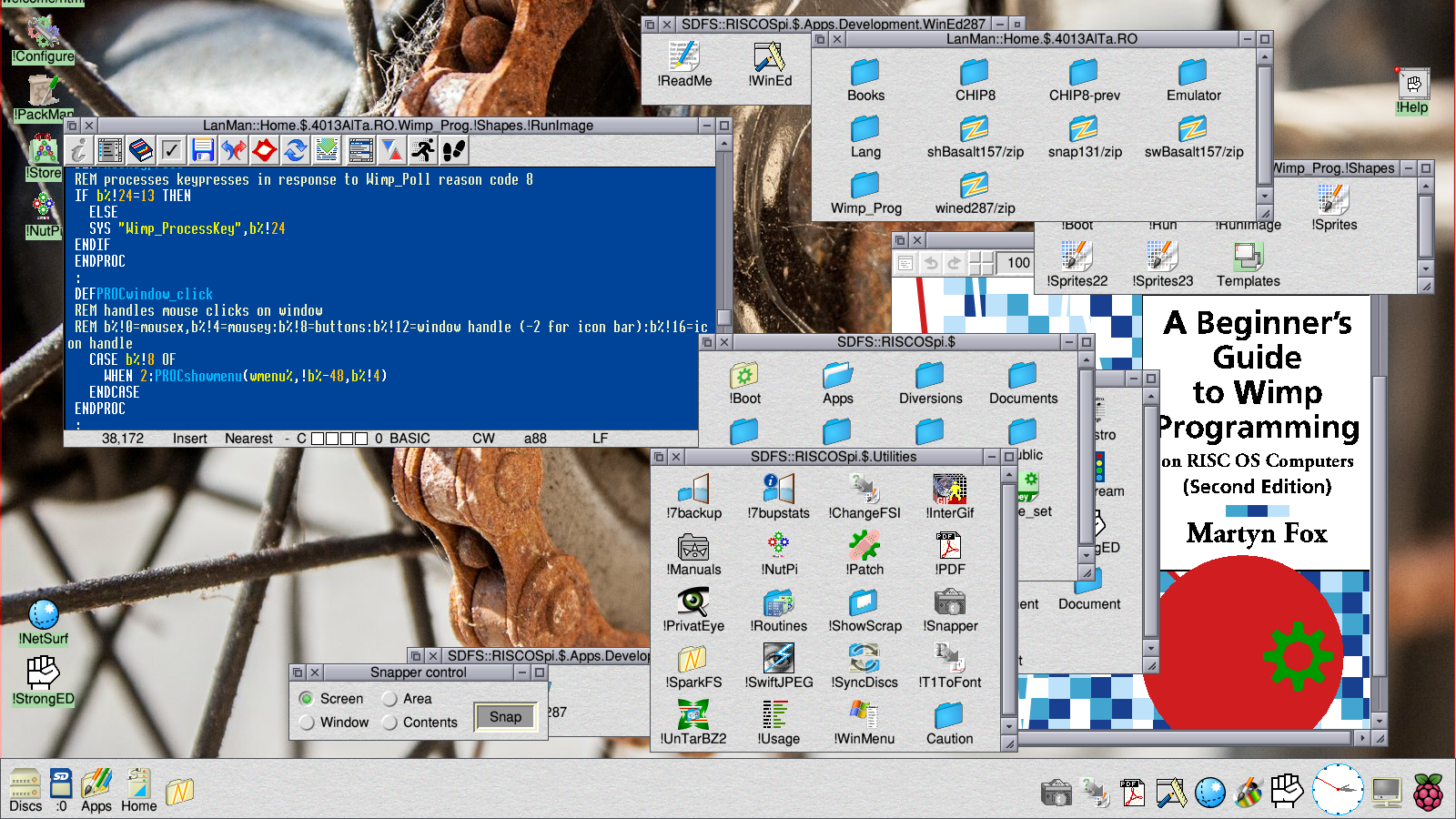Viewport: 1456px width, 819px height.
Task: Save file with the floppy disk icon
Action: coord(203,150)
